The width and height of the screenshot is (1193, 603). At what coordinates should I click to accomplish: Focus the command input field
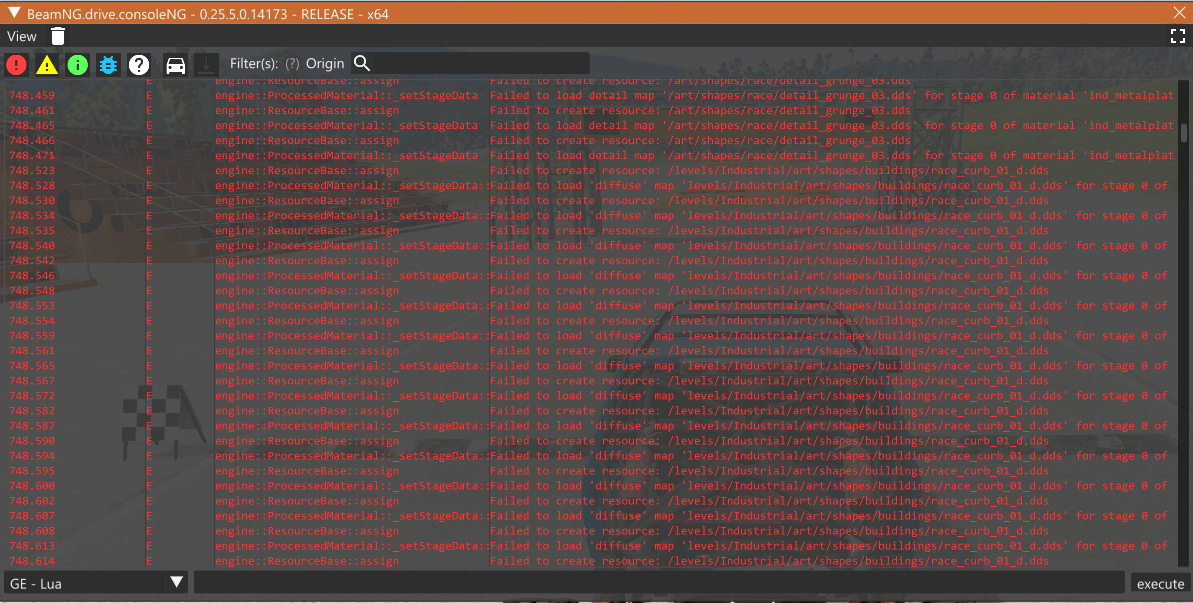coord(659,583)
